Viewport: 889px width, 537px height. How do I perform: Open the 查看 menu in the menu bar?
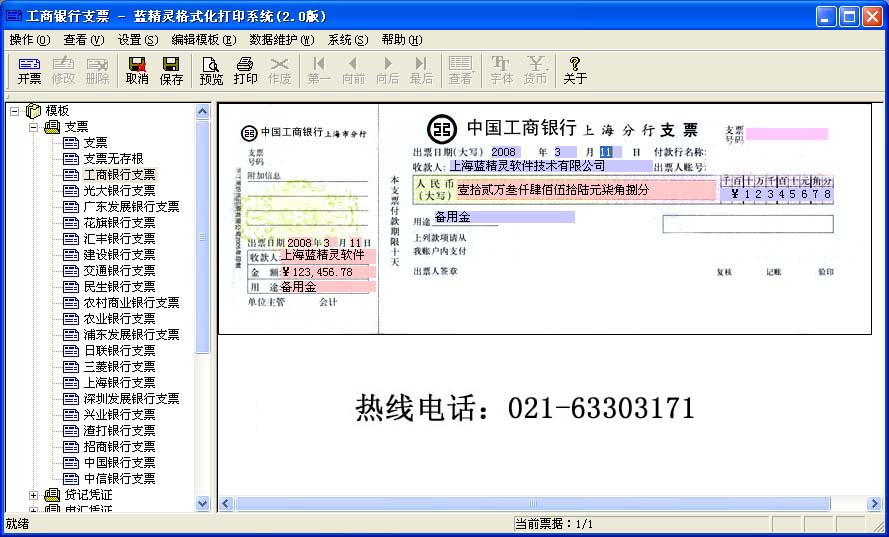pos(83,40)
